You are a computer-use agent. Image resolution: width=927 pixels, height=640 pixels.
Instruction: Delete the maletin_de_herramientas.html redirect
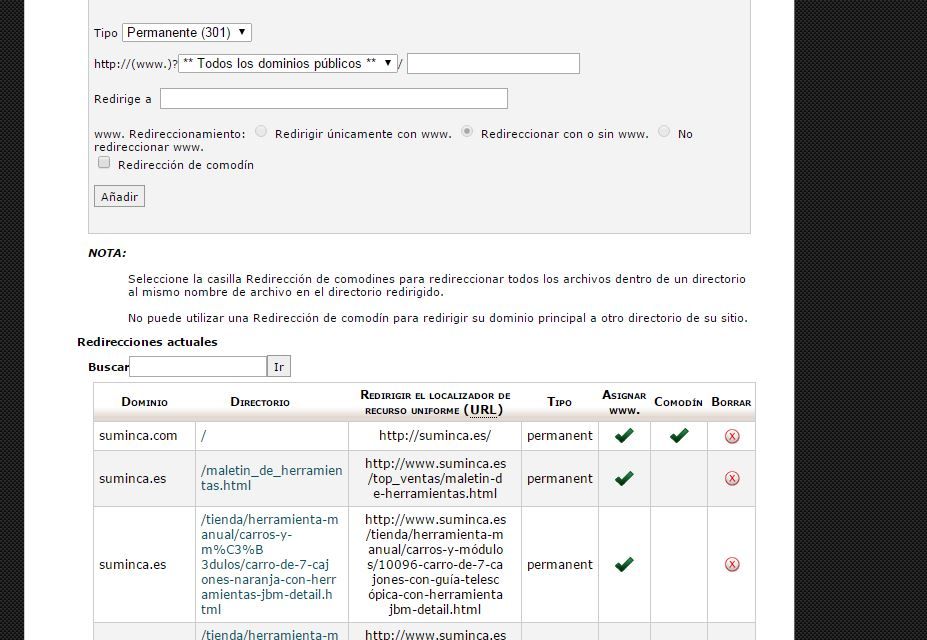pos(731,478)
